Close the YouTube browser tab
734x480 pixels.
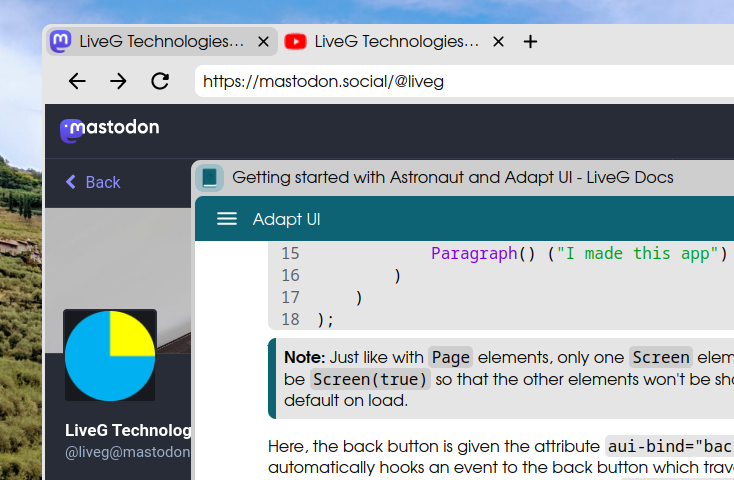pyautogui.click(x=498, y=42)
